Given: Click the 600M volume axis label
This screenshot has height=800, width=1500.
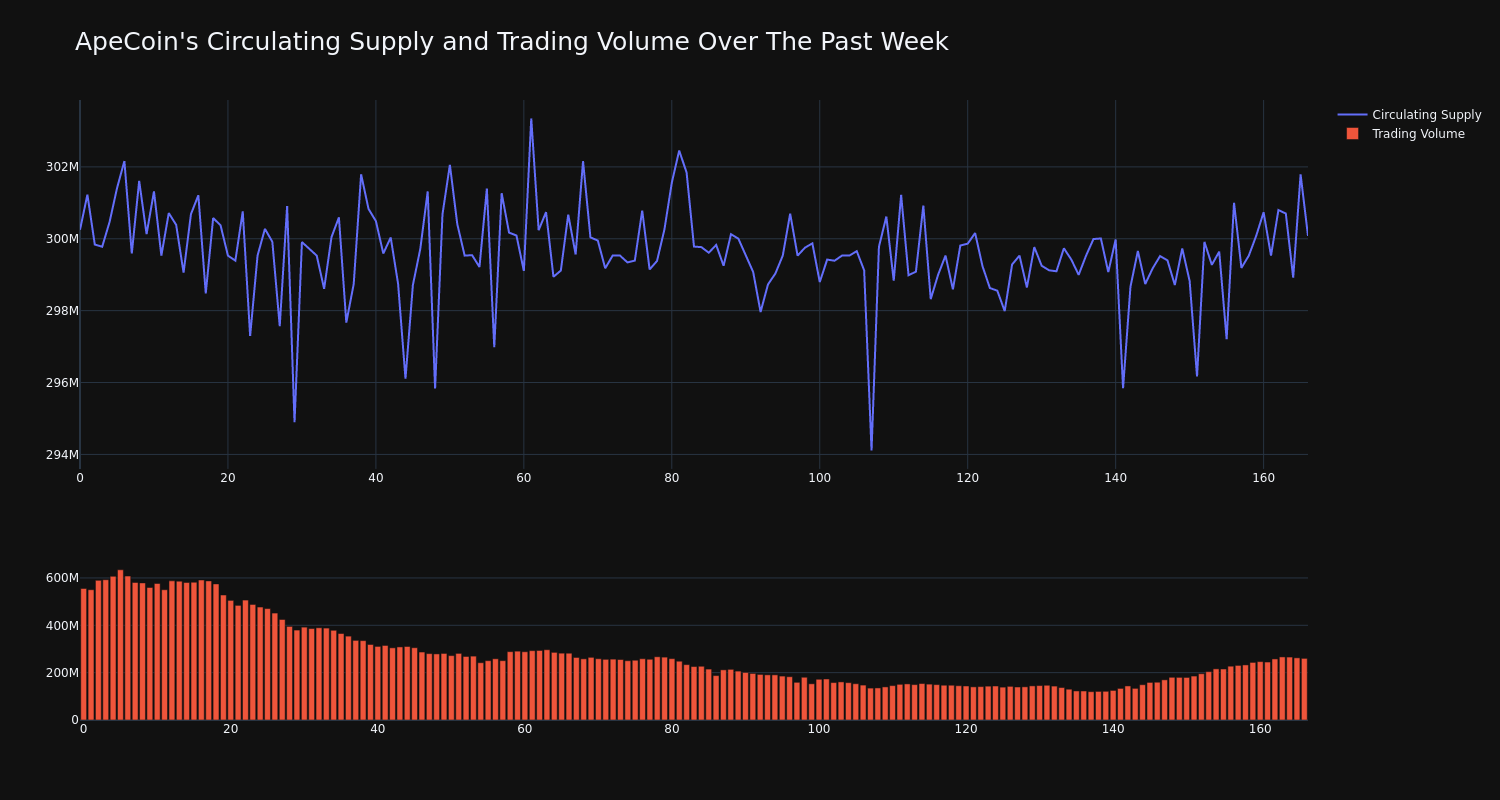Looking at the screenshot, I should click(x=62, y=578).
